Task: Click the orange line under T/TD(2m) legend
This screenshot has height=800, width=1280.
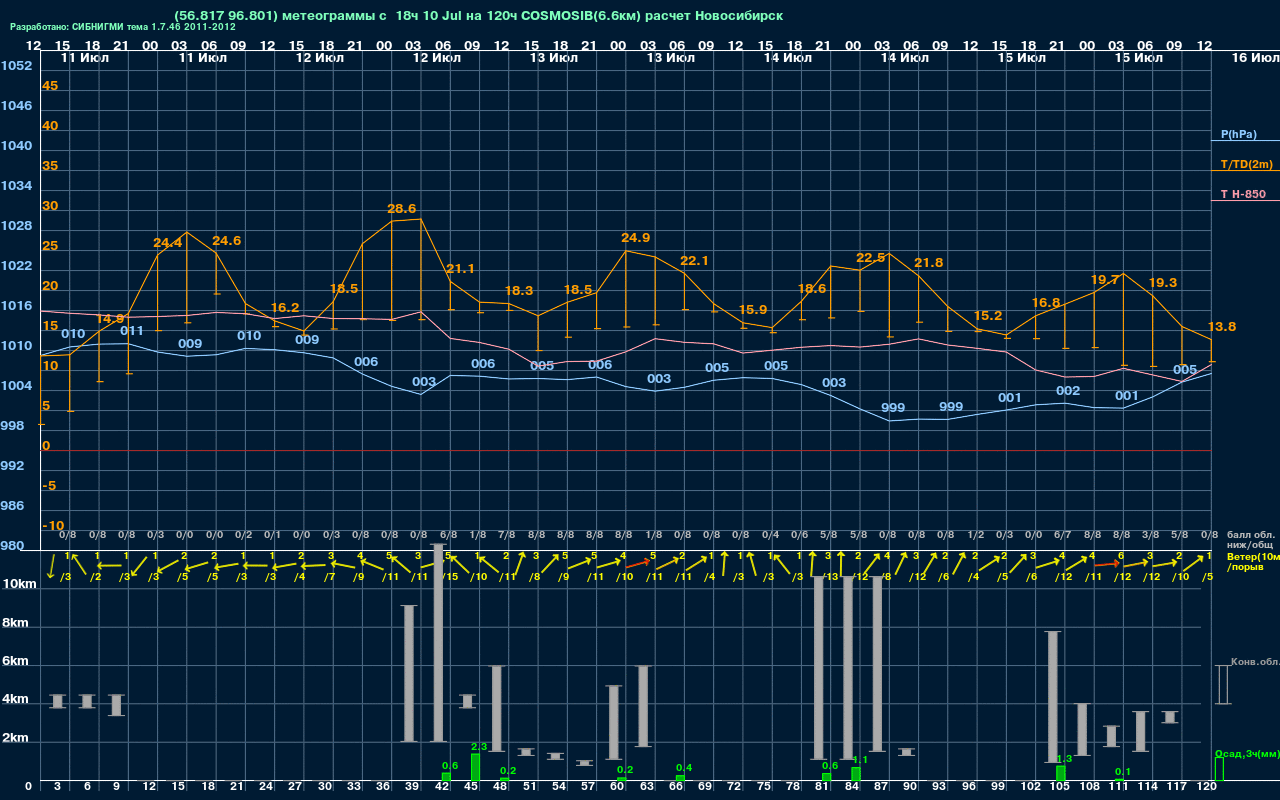Action: (x=1245, y=172)
